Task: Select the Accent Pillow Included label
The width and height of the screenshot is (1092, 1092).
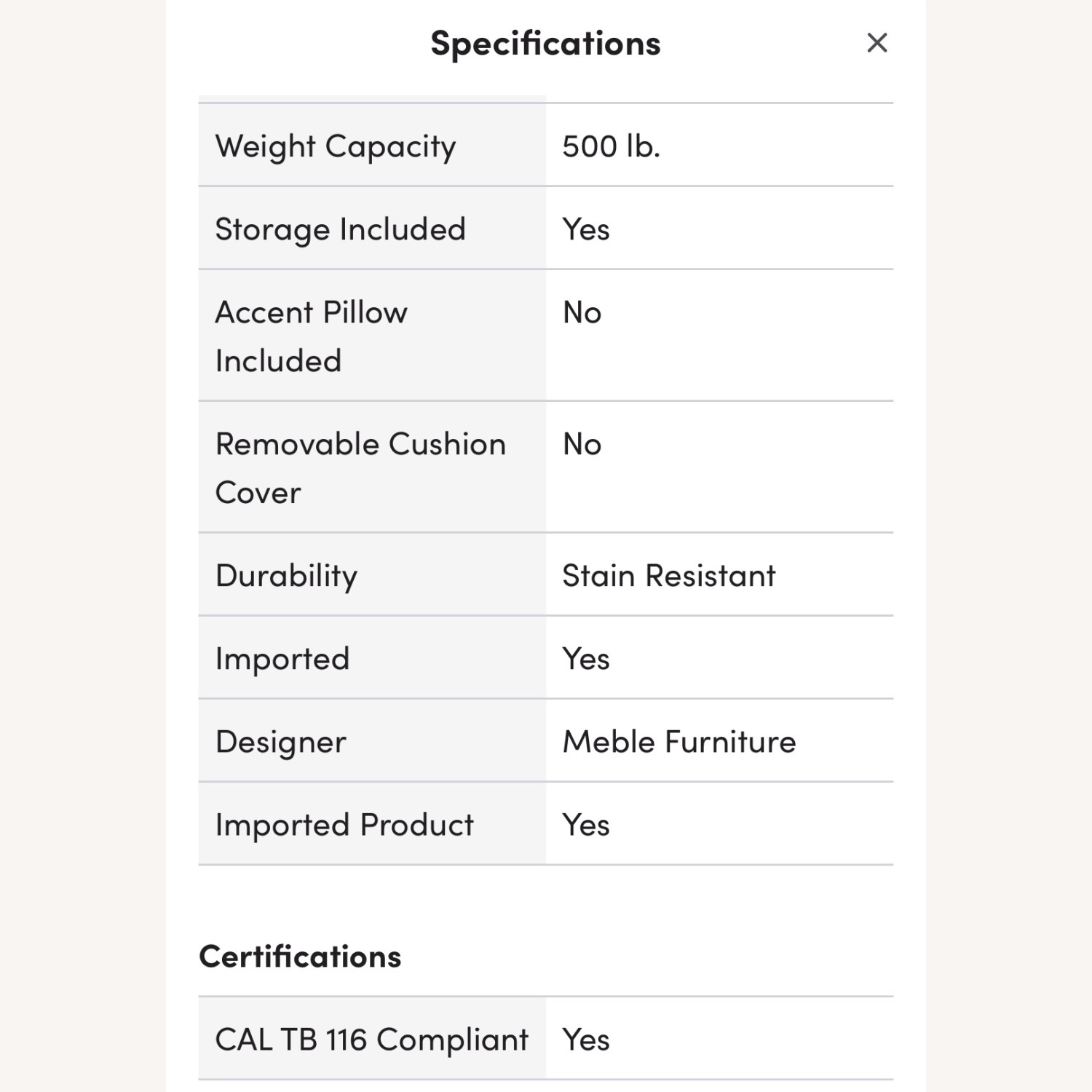Action: 311,336
